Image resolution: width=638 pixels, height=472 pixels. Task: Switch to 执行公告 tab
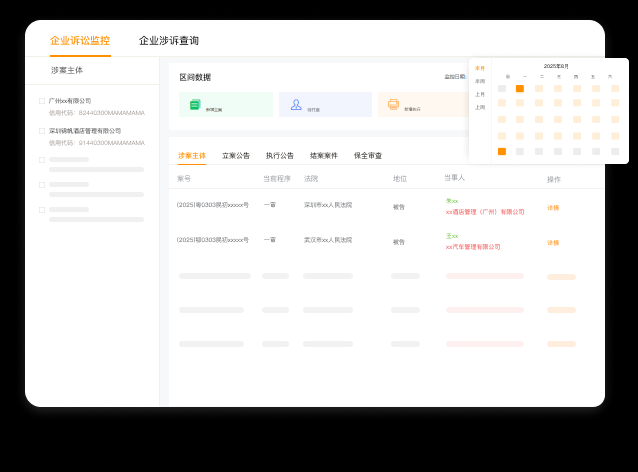coord(280,156)
